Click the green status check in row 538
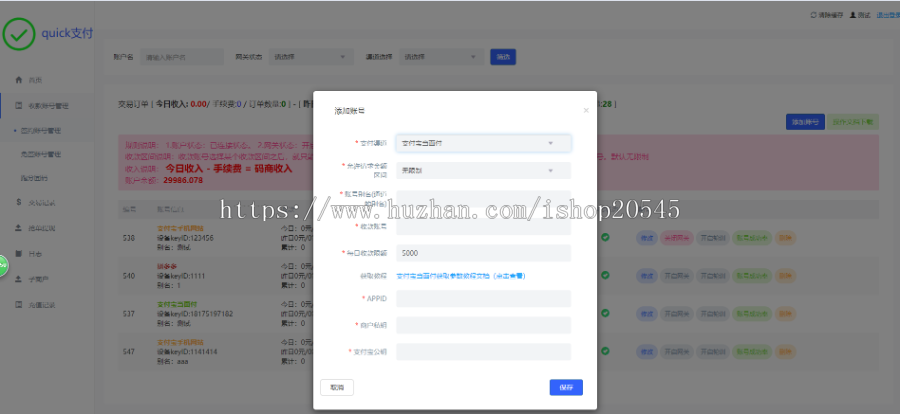 (606, 237)
